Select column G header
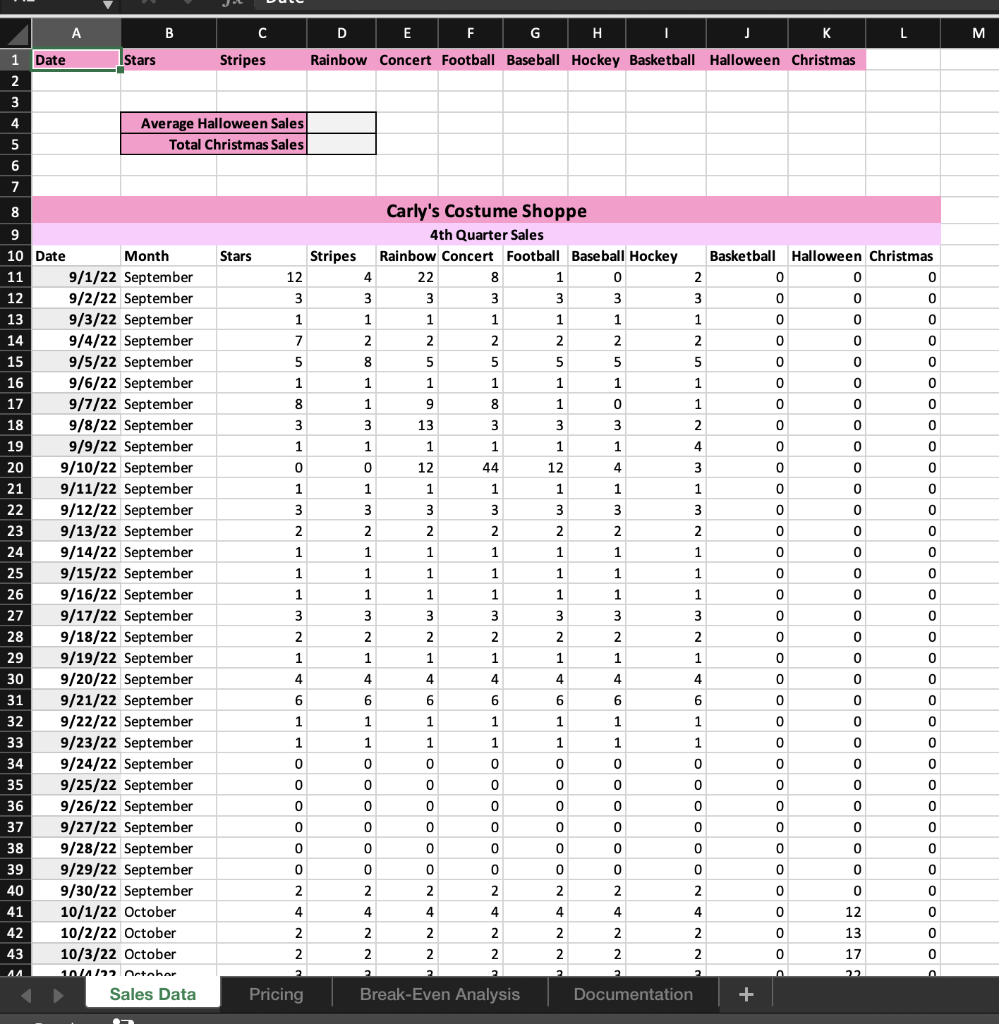Image resolution: width=999 pixels, height=1024 pixels. click(535, 33)
